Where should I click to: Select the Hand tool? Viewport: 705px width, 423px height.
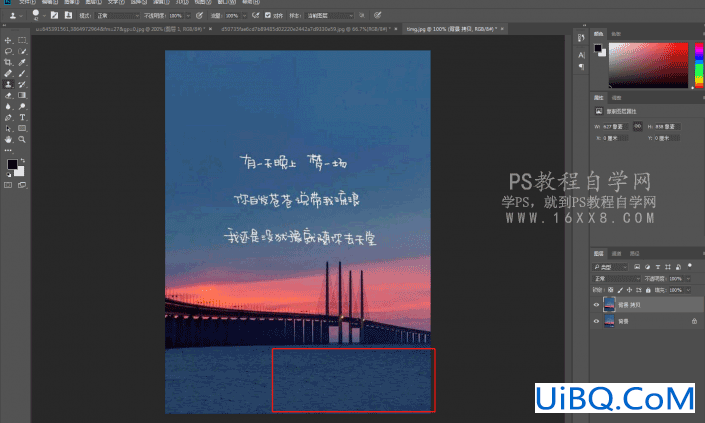8,140
